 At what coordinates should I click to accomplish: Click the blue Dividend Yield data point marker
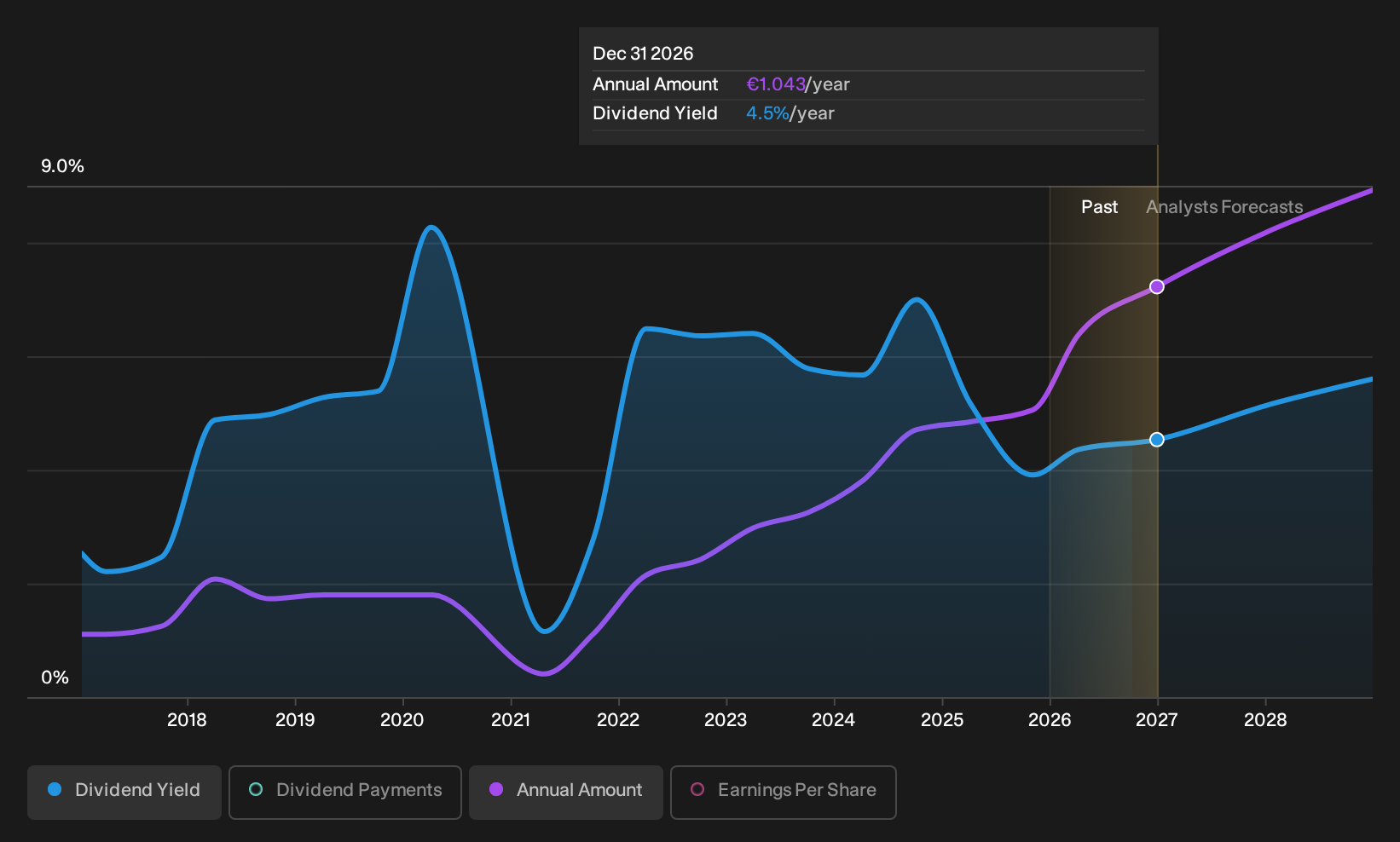tap(1157, 440)
